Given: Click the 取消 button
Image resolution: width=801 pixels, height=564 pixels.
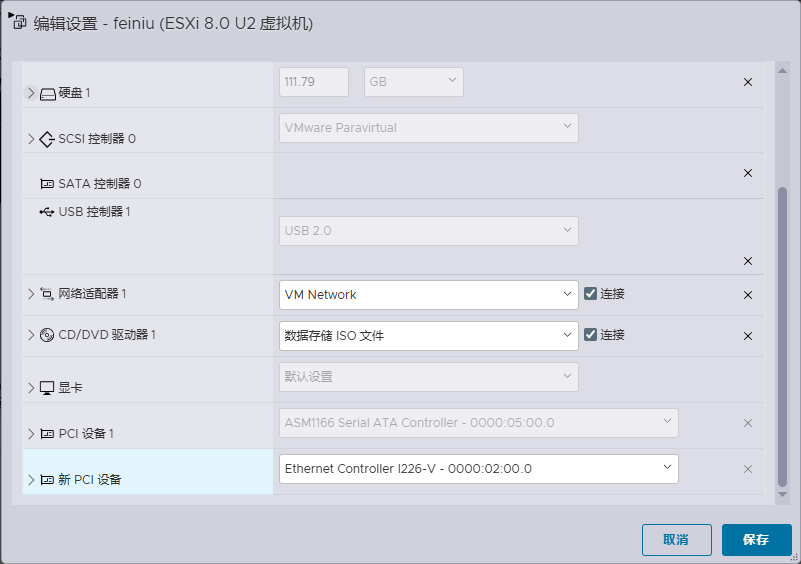Looking at the screenshot, I should (x=676, y=540).
